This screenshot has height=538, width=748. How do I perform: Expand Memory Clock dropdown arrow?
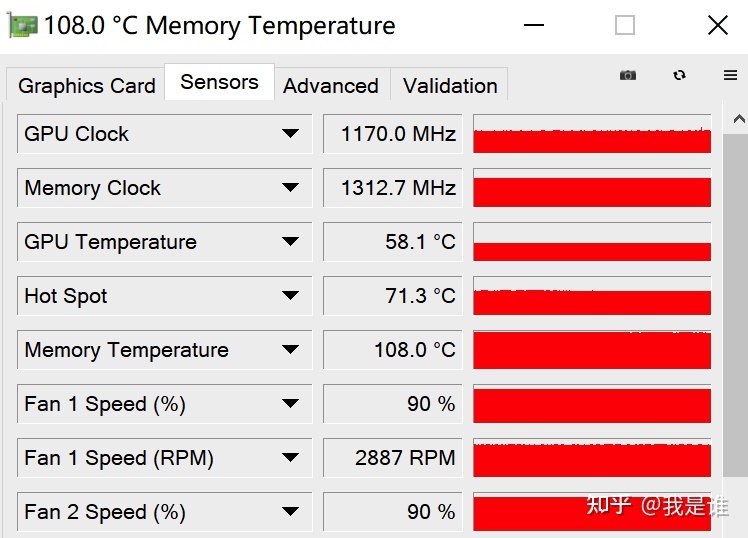tap(290, 187)
